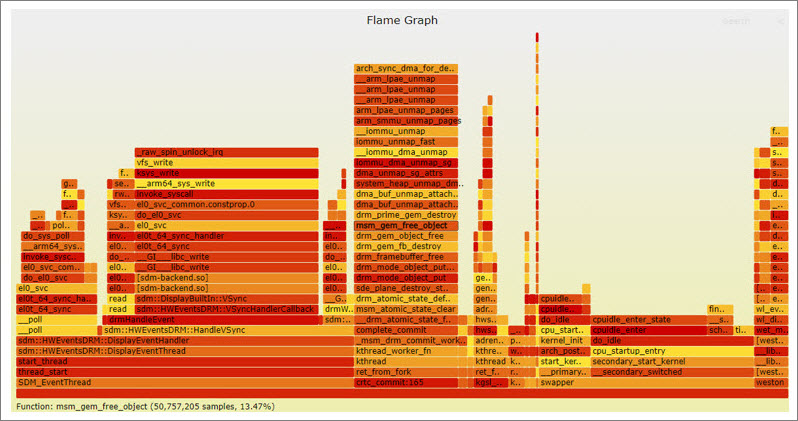The width and height of the screenshot is (798, 421).
Task: Select the msm_gem_free_object frame
Action: coord(406,226)
